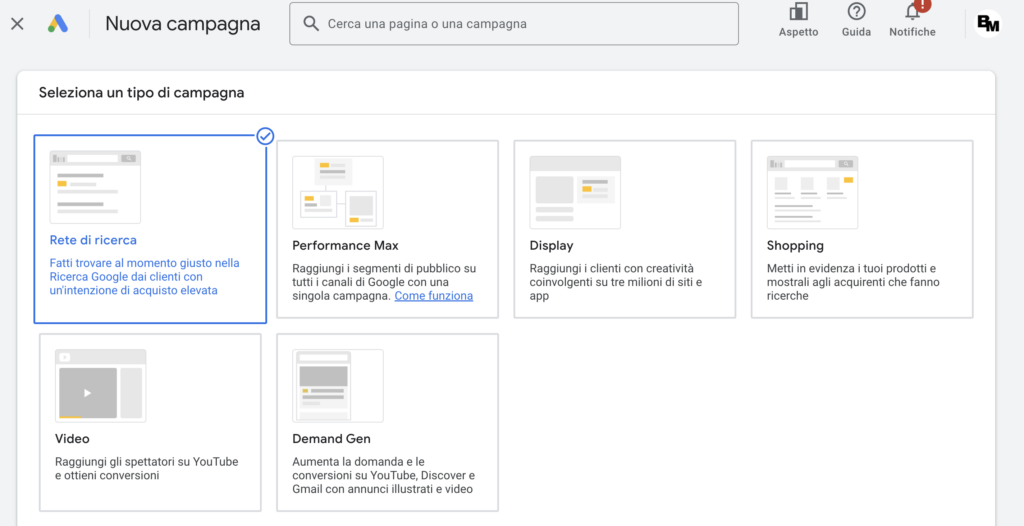Open Notifiche bell icon

click(x=912, y=12)
